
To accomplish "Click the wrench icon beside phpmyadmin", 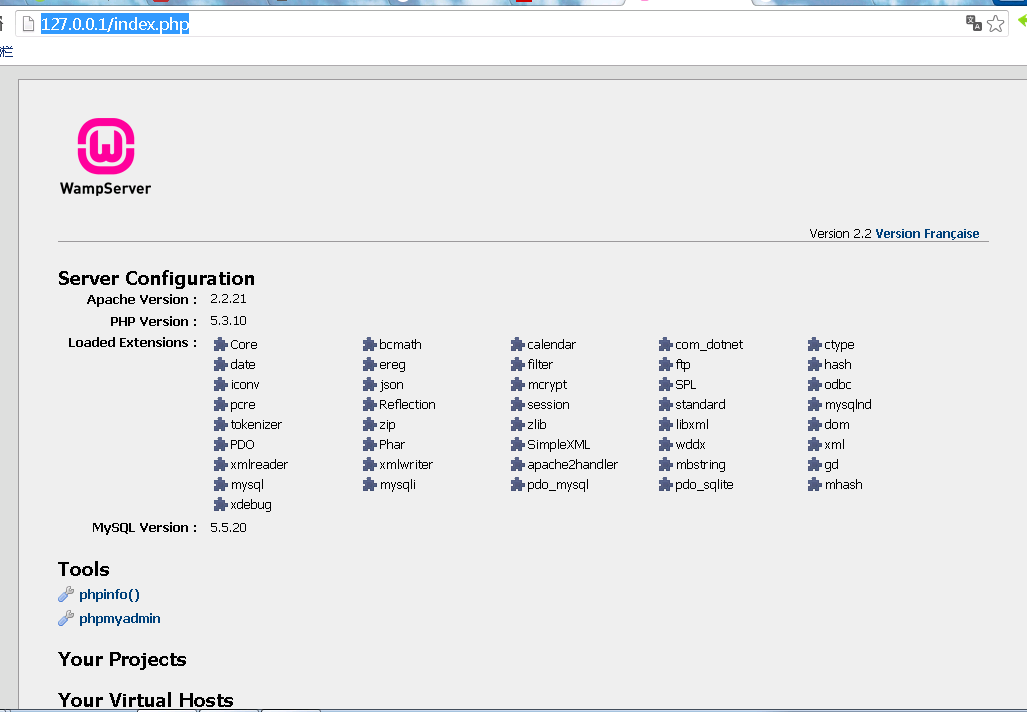I will (x=65, y=618).
